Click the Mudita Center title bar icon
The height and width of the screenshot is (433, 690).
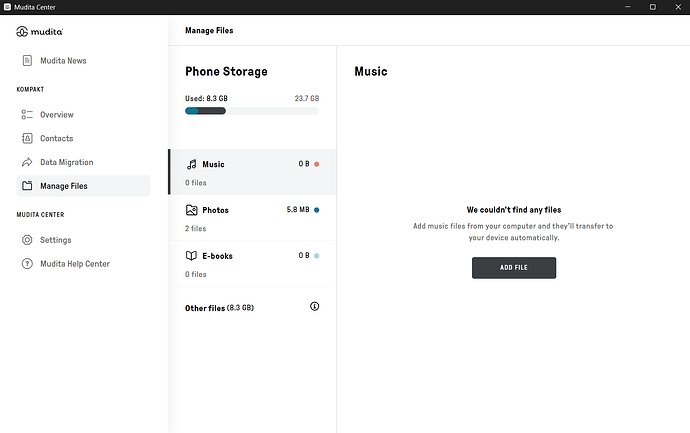tap(9, 7)
